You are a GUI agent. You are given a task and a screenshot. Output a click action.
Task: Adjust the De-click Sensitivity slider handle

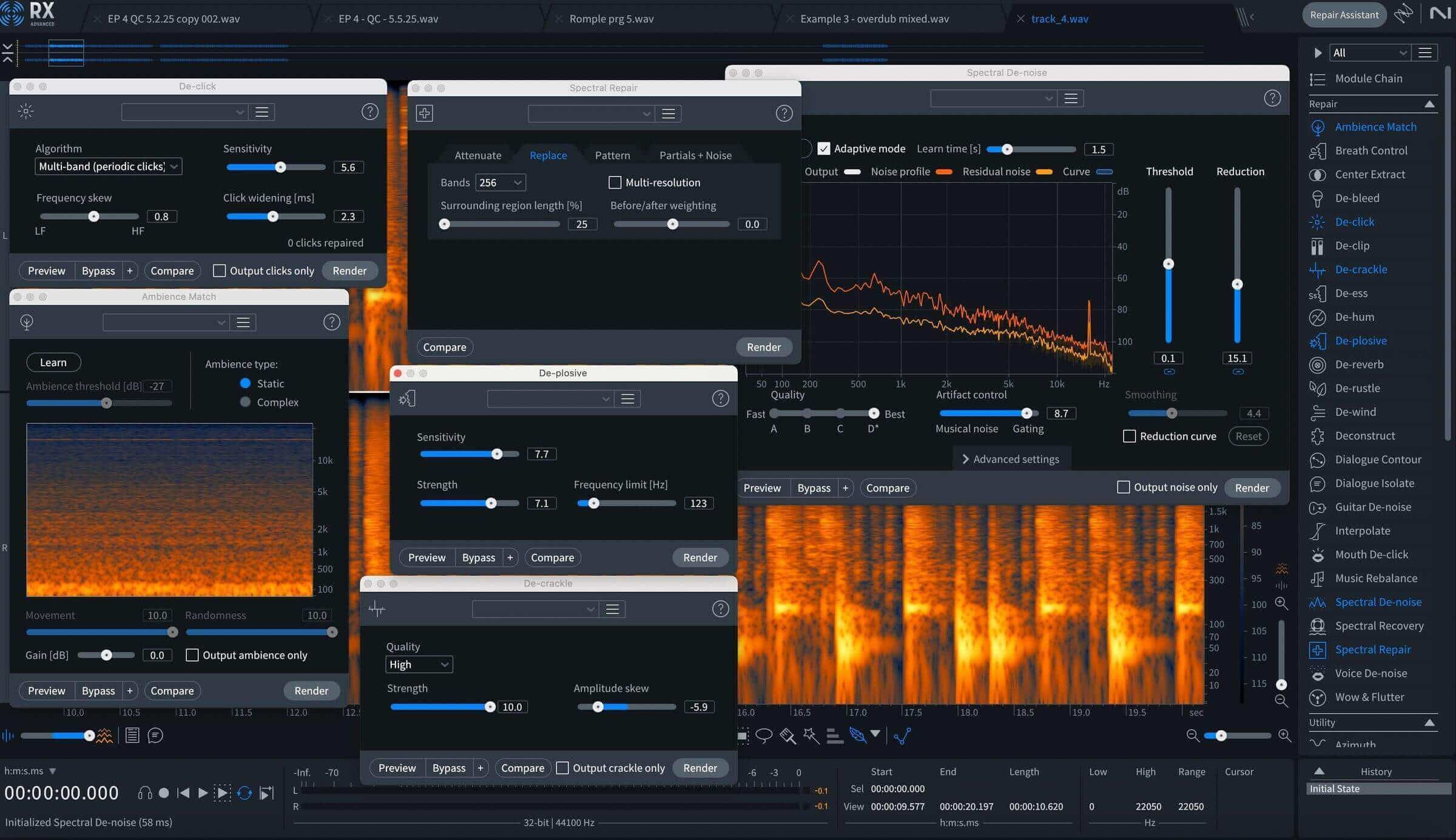click(280, 167)
